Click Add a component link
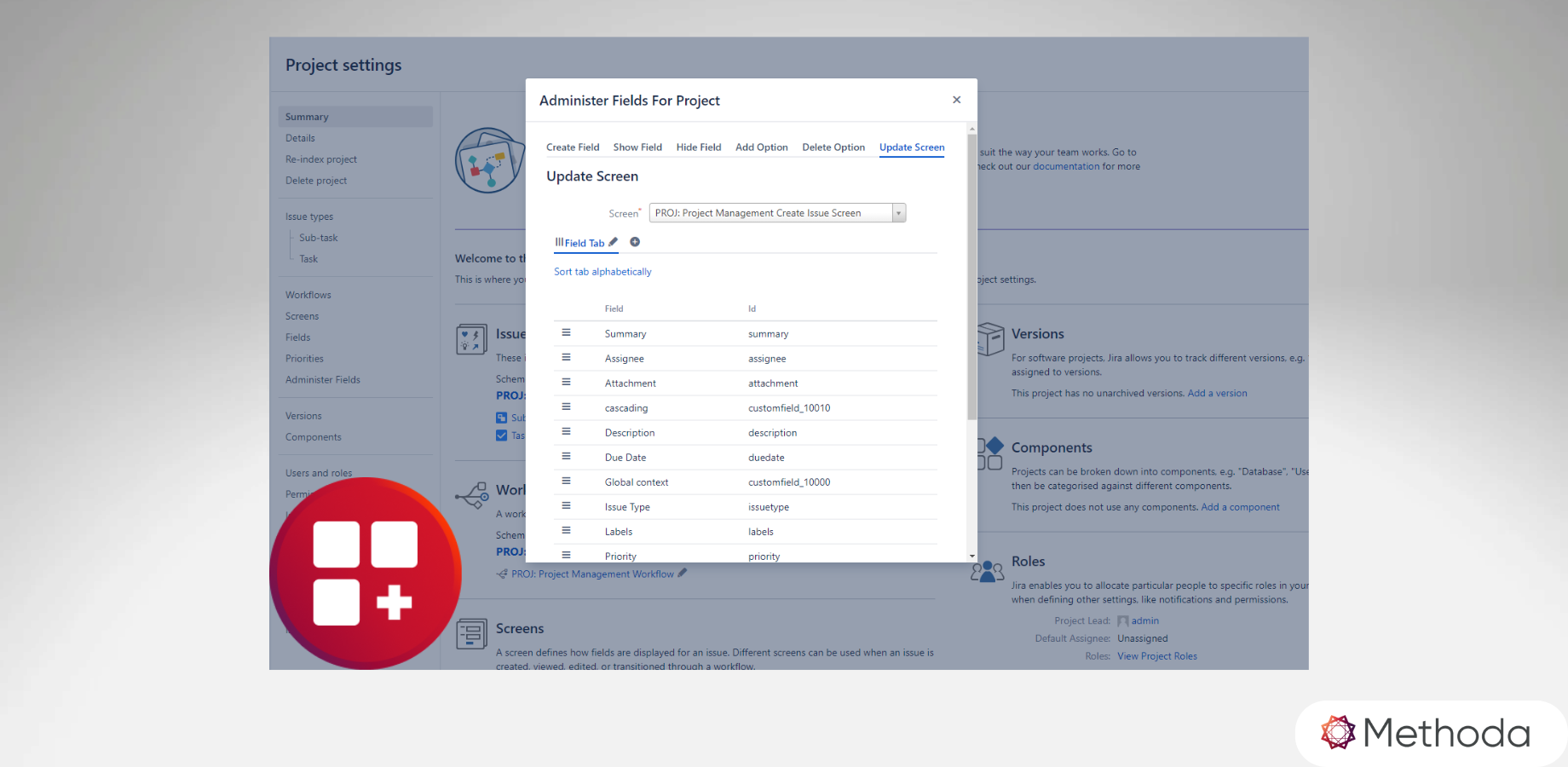This screenshot has width=1568, height=767. coord(1240,507)
